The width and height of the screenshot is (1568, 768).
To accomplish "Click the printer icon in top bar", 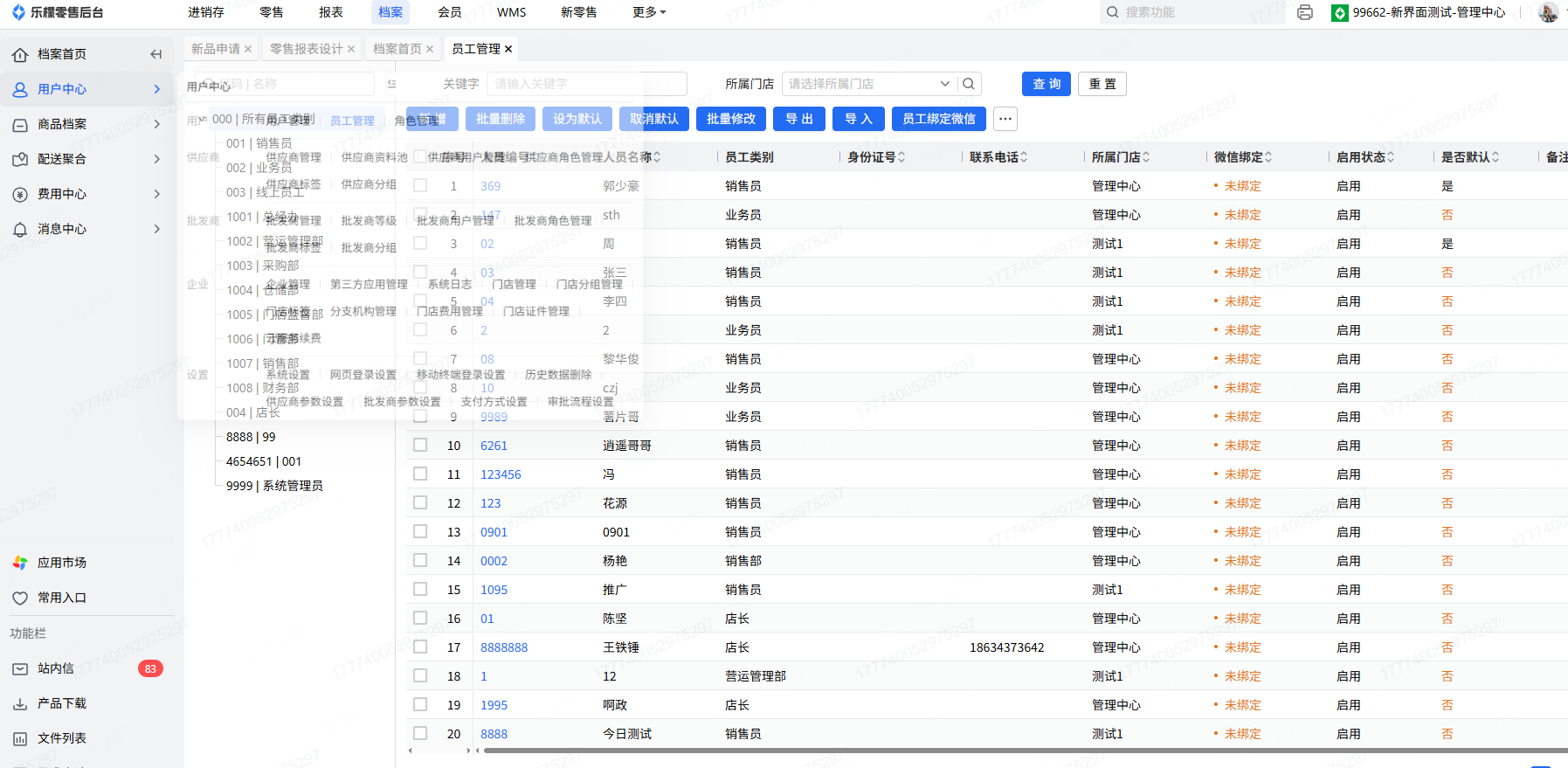I will pos(1305,12).
